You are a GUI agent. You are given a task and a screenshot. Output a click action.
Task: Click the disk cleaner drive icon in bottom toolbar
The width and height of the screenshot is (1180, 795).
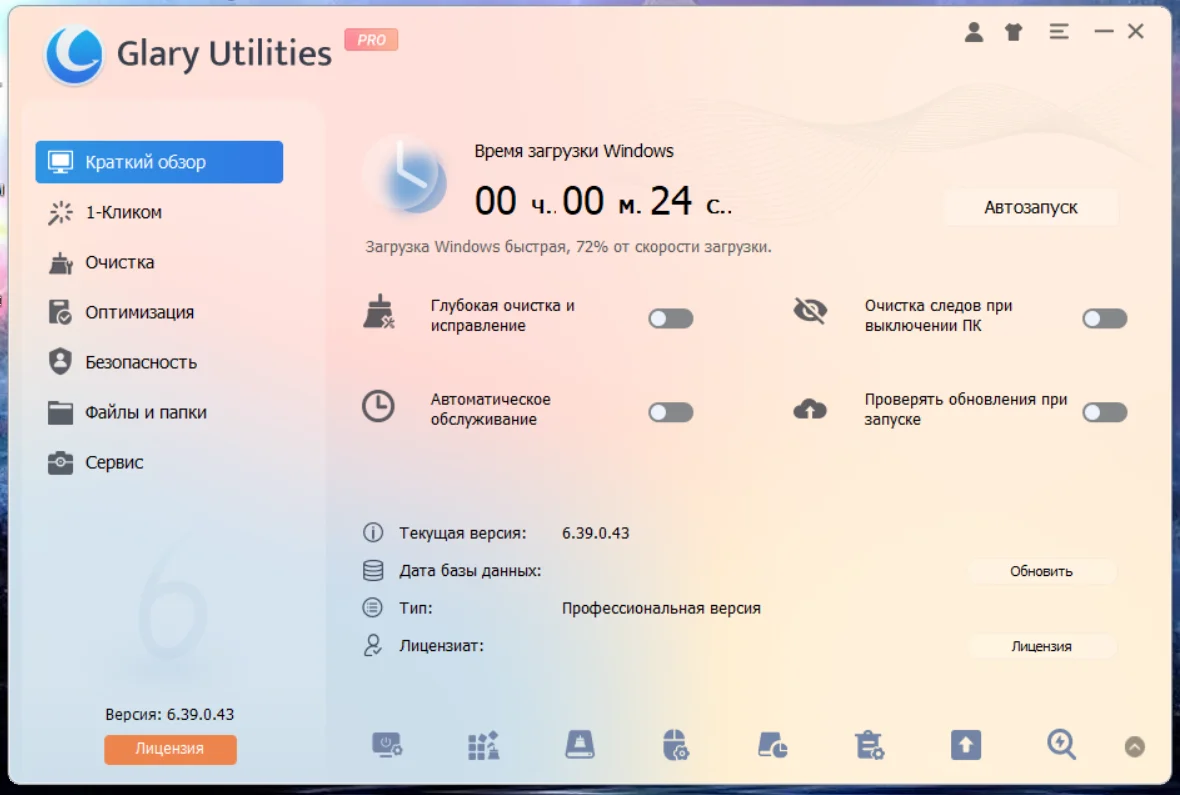click(x=580, y=745)
